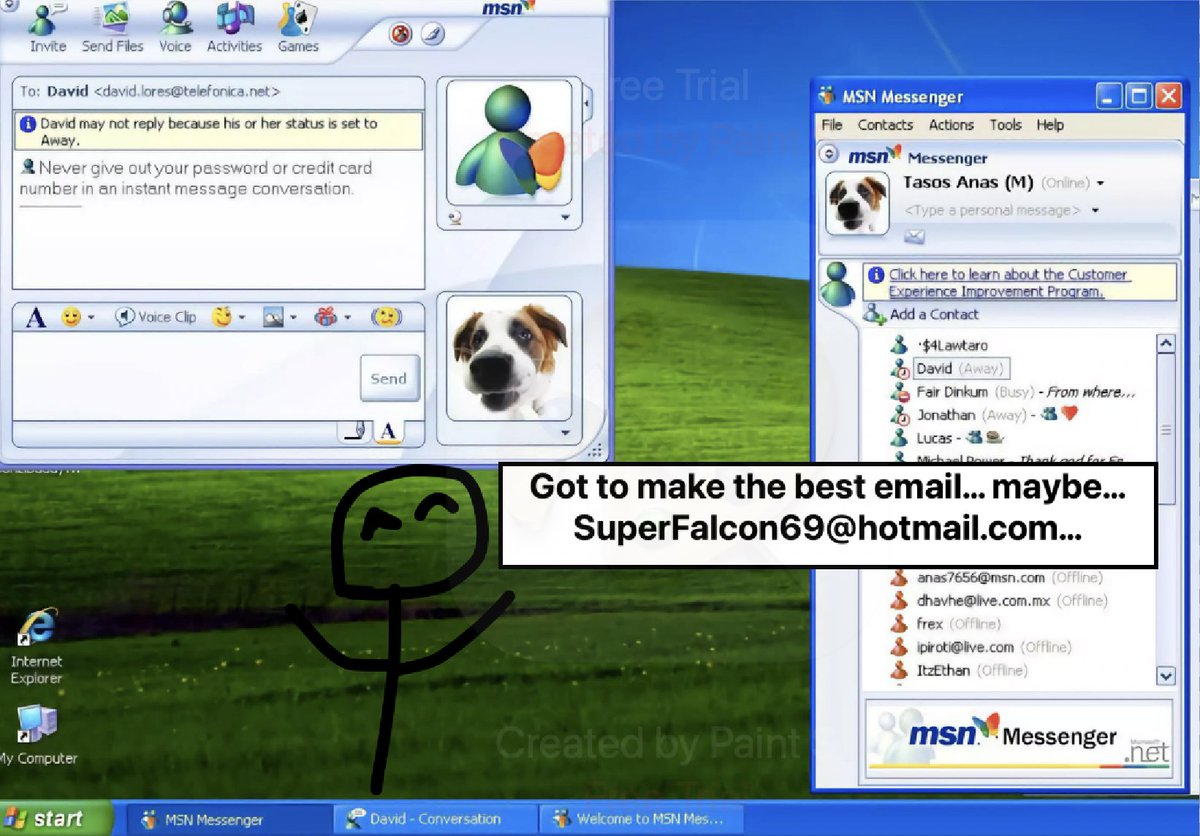Screen dimensions: 1200x836
Task: Select contact dhavhe@live.com.mx
Action: 999,601
